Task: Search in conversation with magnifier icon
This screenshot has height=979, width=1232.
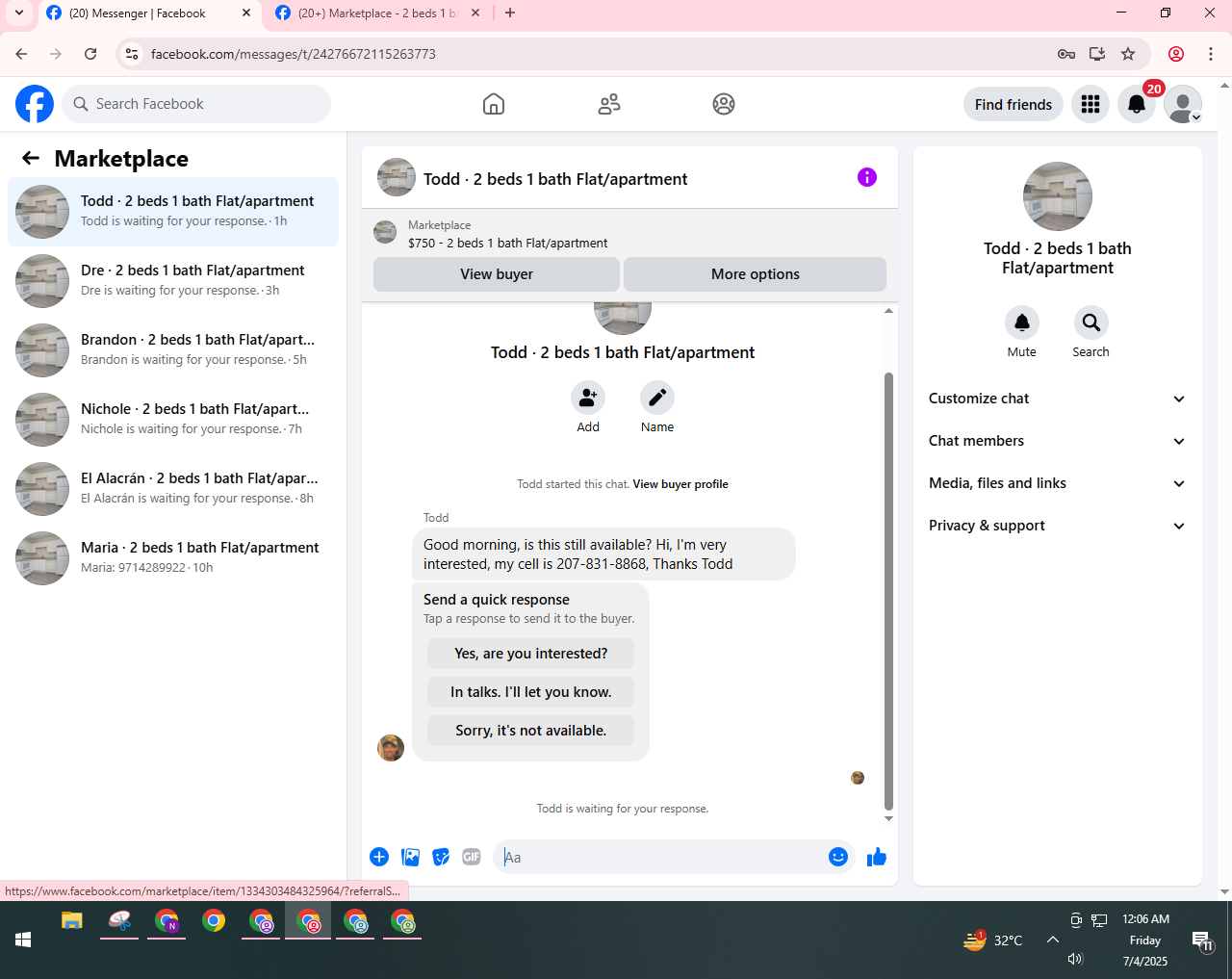Action: click(x=1091, y=322)
